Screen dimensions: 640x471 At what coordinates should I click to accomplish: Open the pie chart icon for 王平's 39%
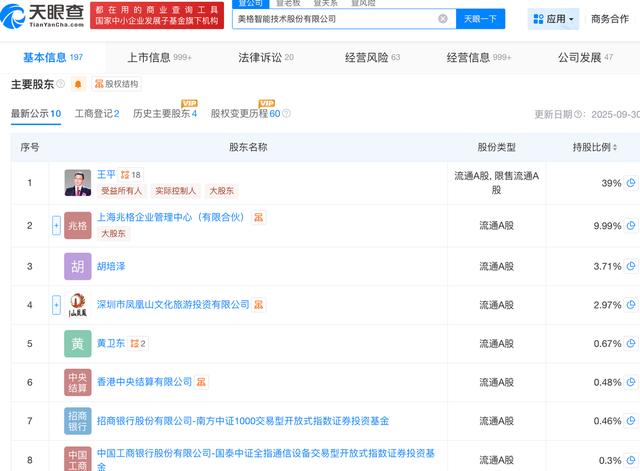[x=632, y=183]
